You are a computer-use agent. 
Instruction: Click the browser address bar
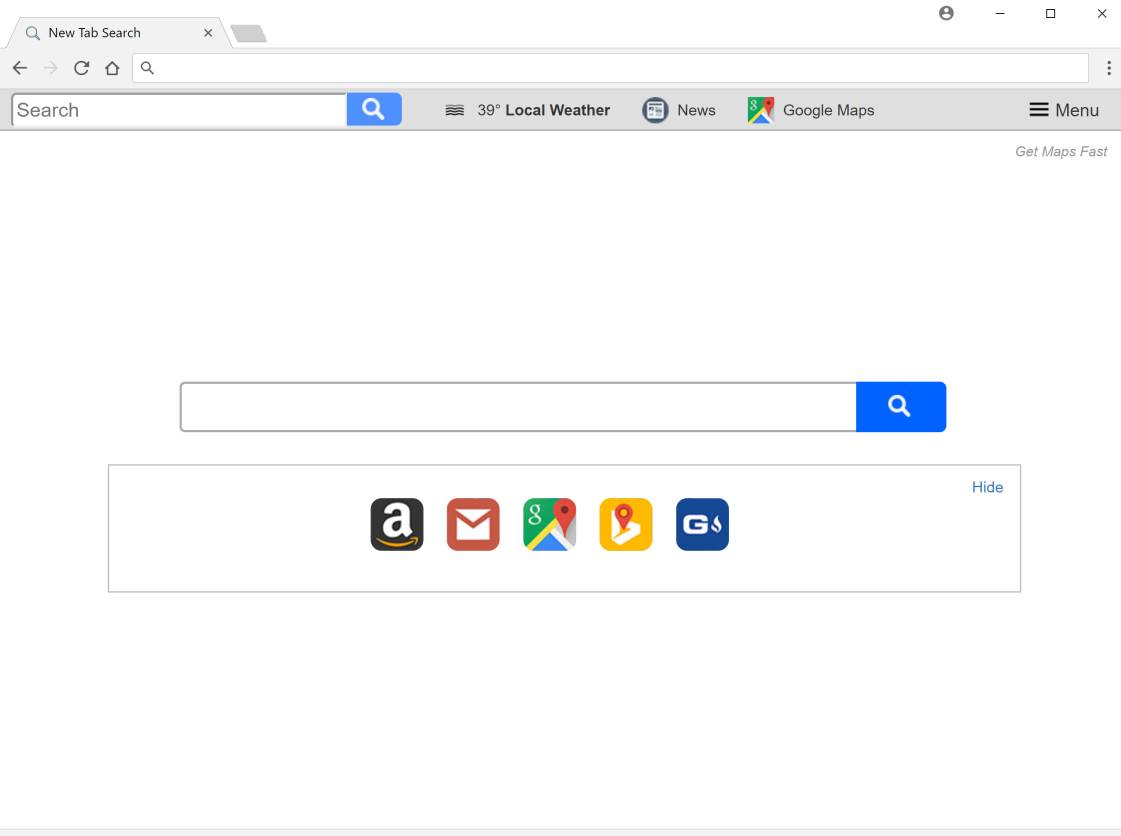point(611,68)
